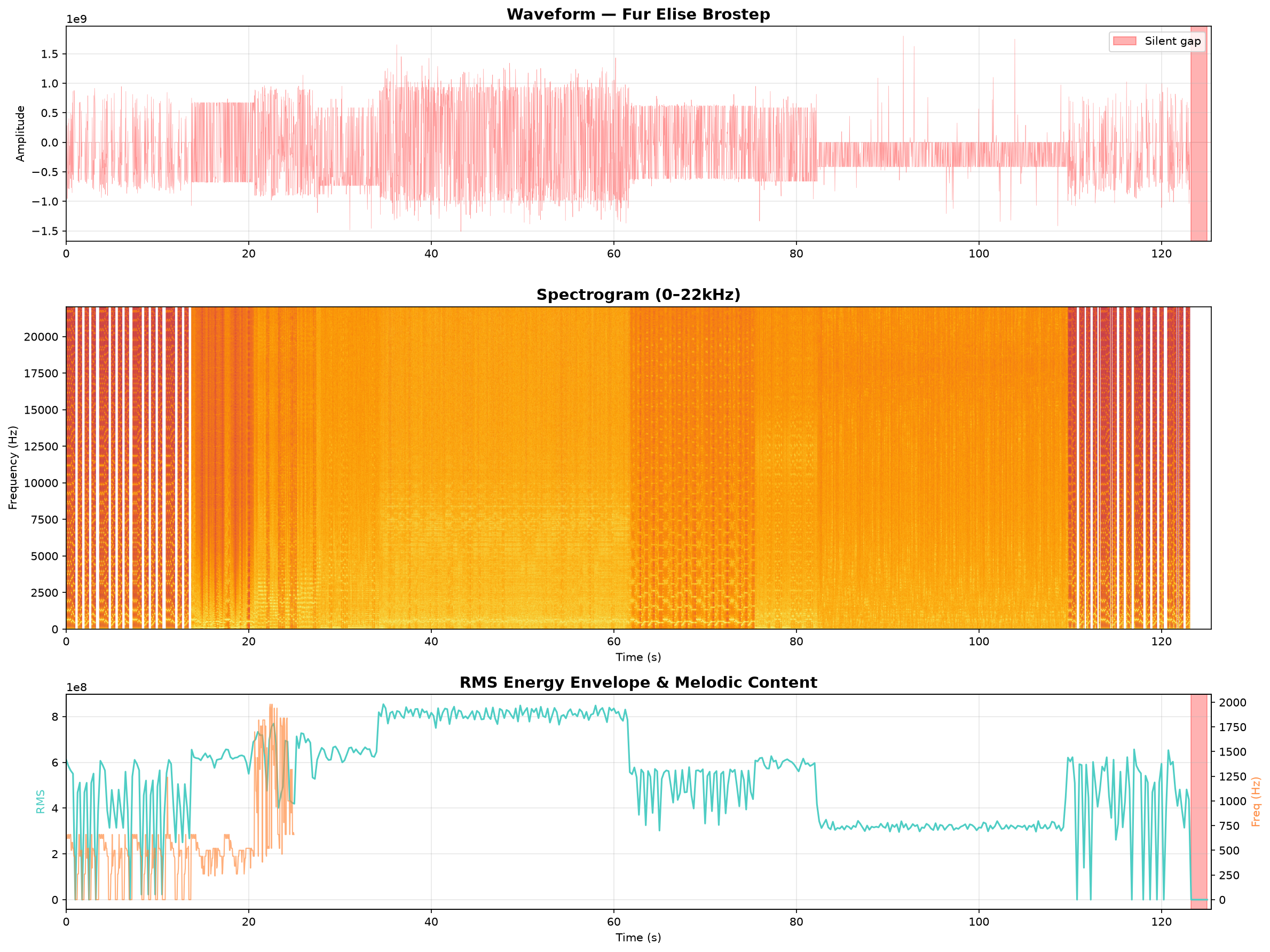
Task: Click the orange "Freq (Hz)" axis label
Action: pos(1256,802)
